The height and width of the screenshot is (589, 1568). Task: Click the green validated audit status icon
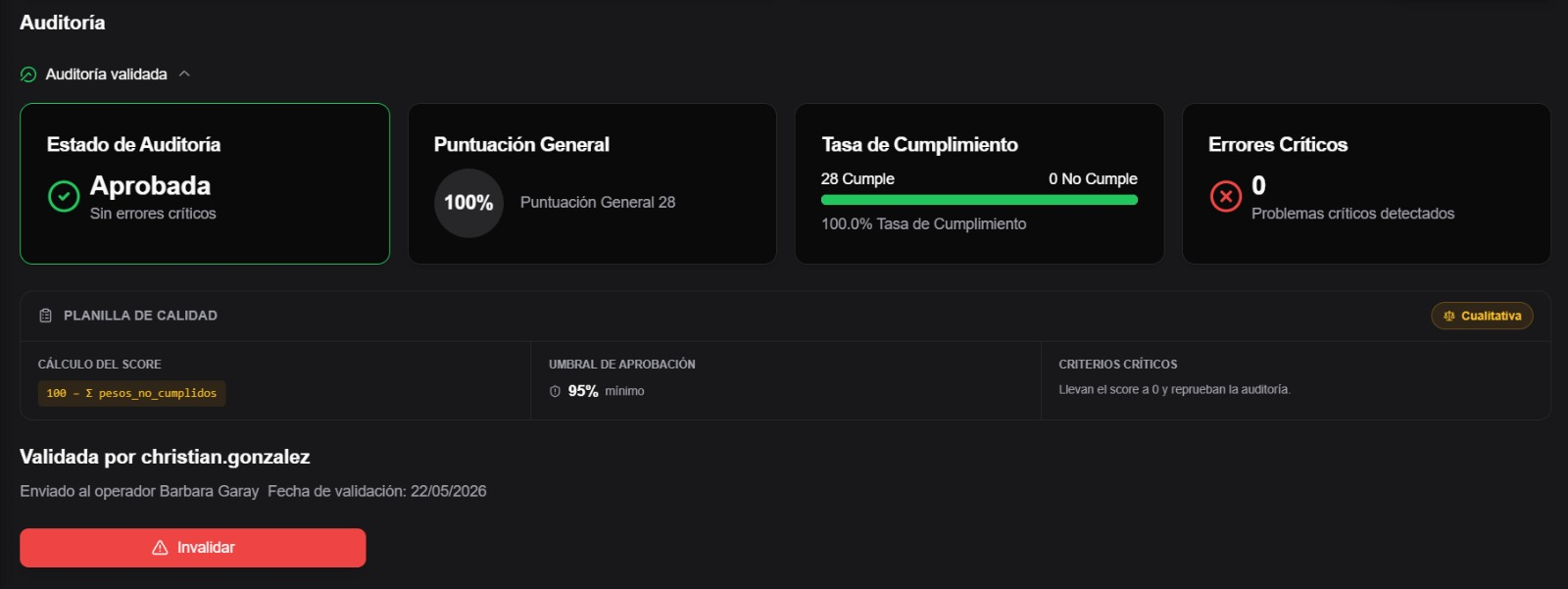(28, 74)
